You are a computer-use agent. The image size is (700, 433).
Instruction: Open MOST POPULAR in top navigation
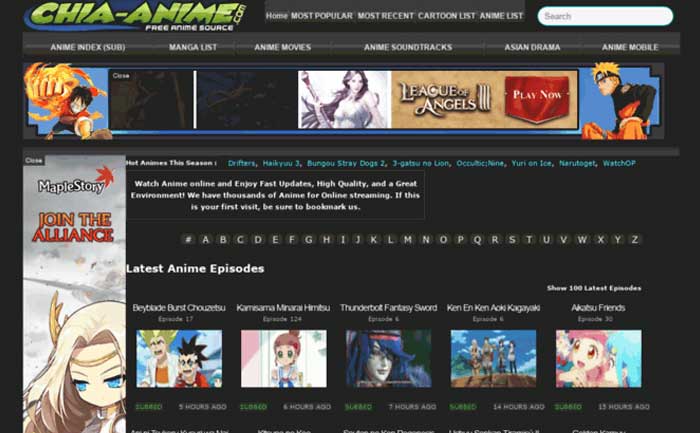322,16
